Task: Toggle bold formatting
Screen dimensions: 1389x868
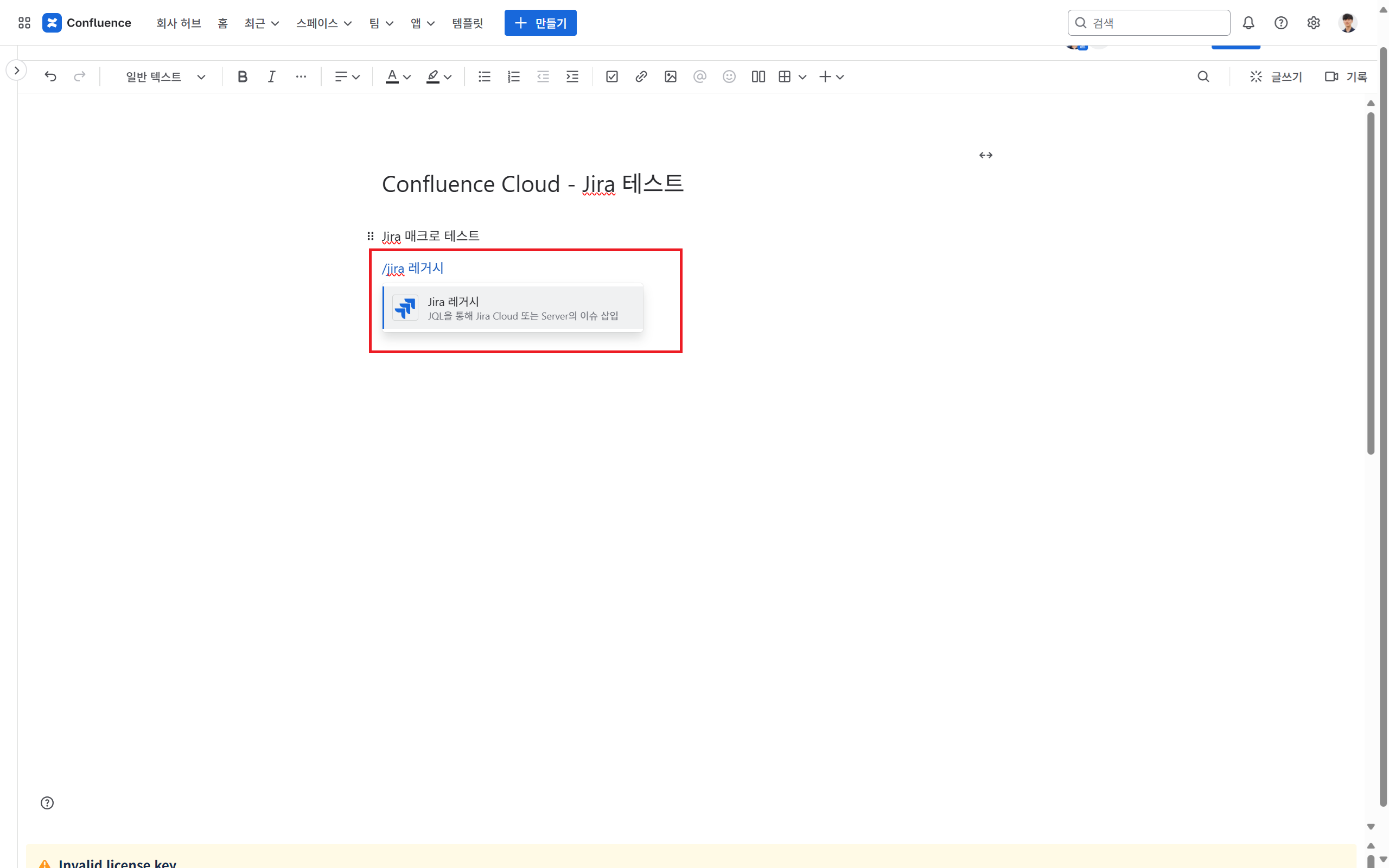Action: click(x=242, y=76)
